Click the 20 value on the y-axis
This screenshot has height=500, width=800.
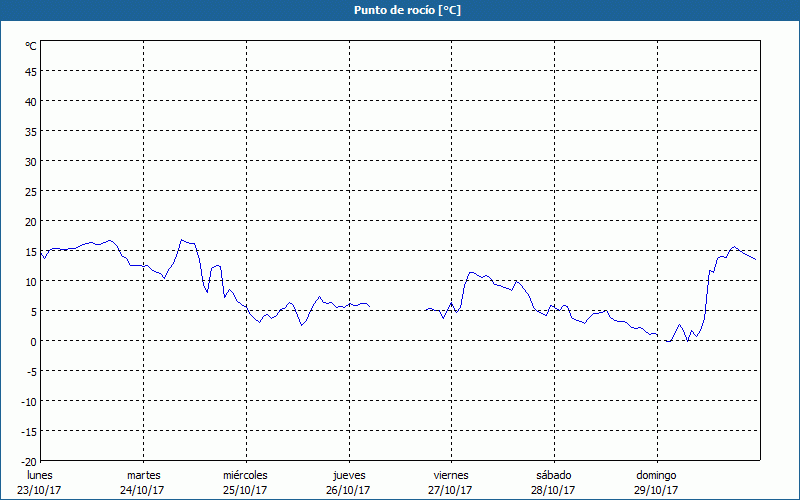30,221
